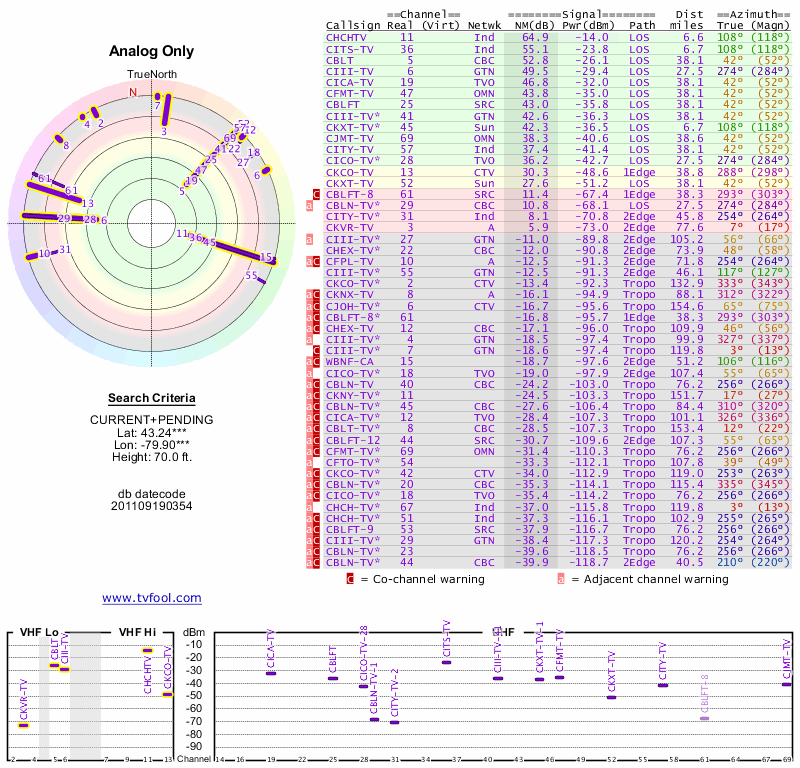The image size is (800, 768).
Task: Click the Search Criteria heading
Action: point(147,398)
